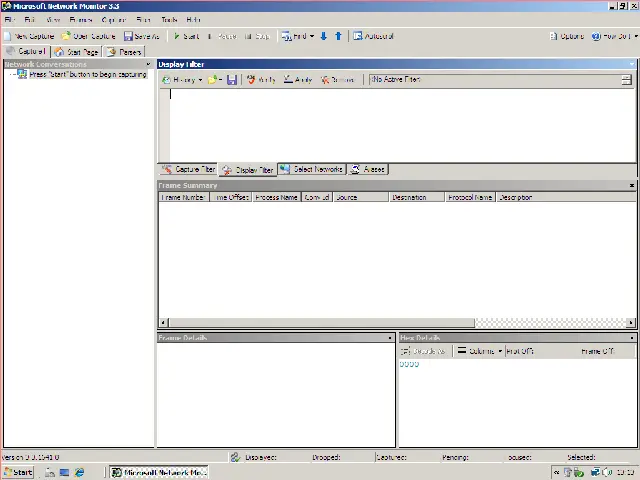Switch to the Aliases tab
The height and width of the screenshot is (480, 640).
click(x=368, y=169)
